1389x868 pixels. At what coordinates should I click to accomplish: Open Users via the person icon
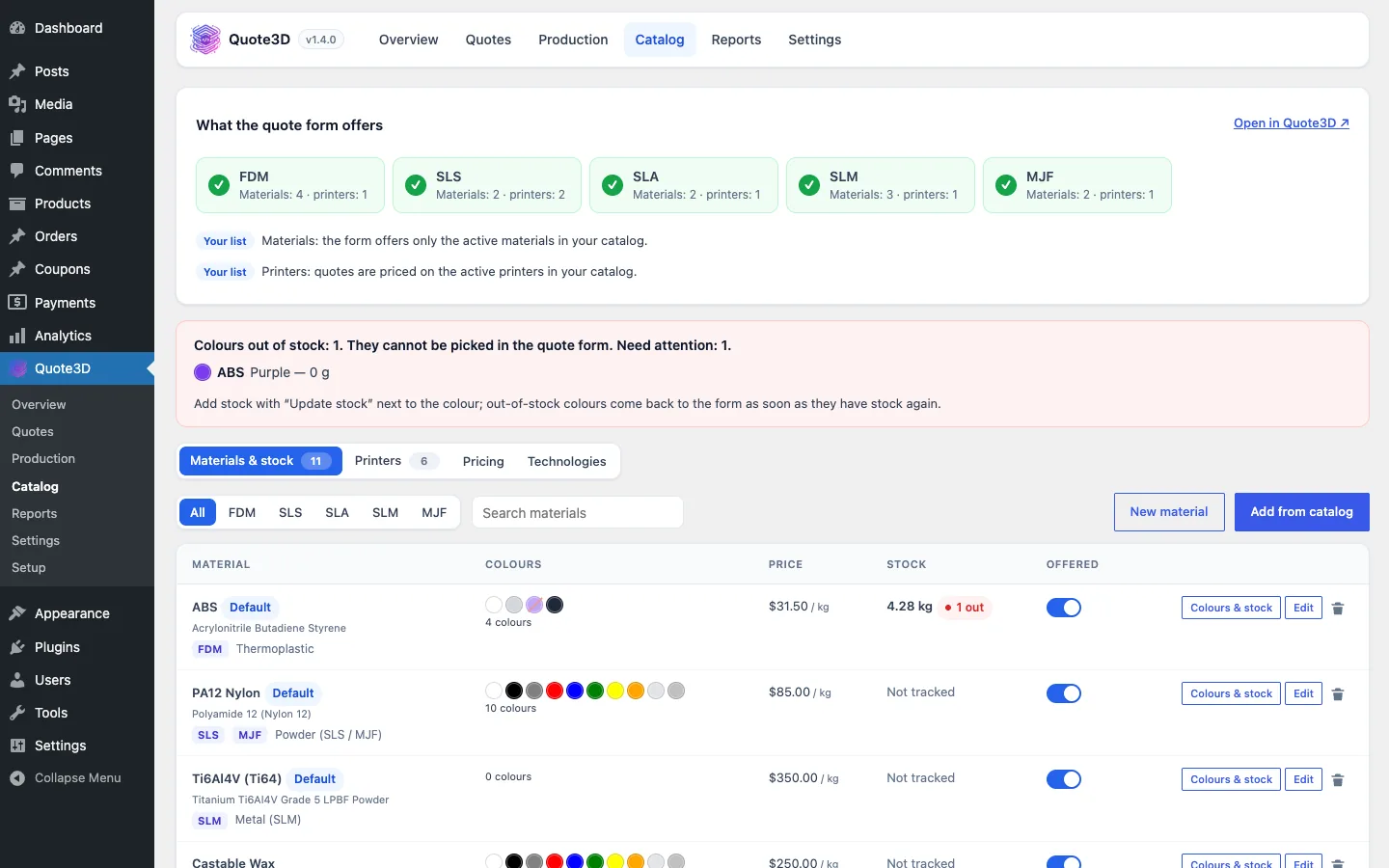[x=17, y=680]
